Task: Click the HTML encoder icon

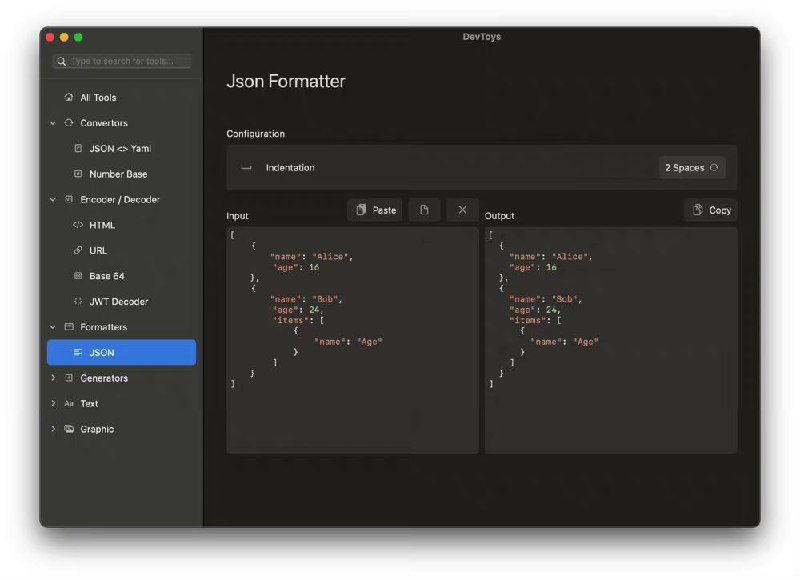Action: coord(78,225)
